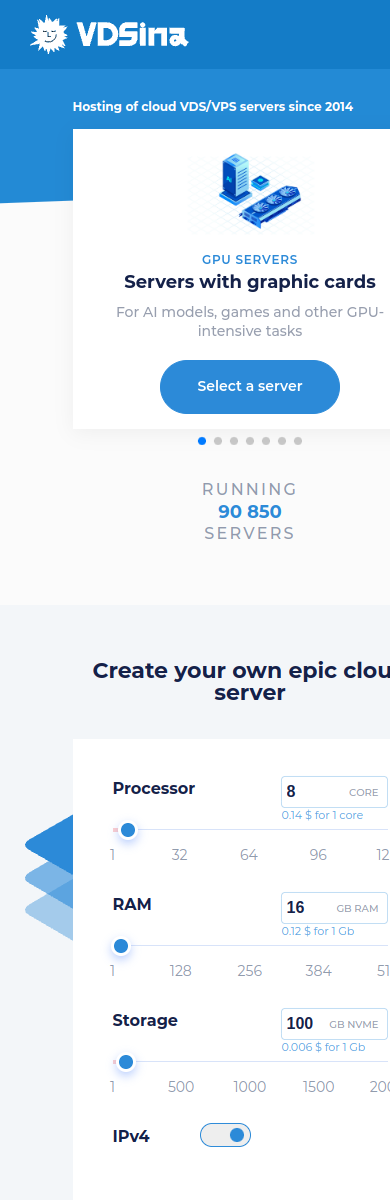Click the GPU servers illustration image
This screenshot has height=1200, width=390.
coord(249,191)
